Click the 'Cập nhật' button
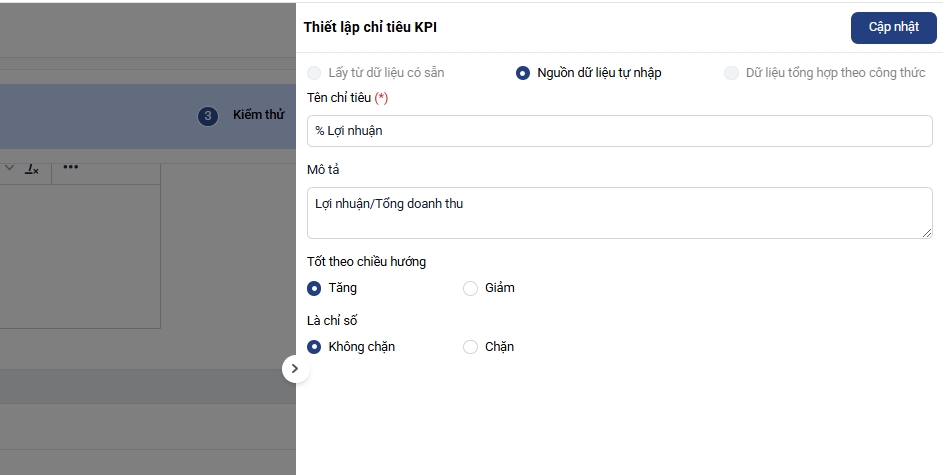943x475 pixels. (893, 28)
